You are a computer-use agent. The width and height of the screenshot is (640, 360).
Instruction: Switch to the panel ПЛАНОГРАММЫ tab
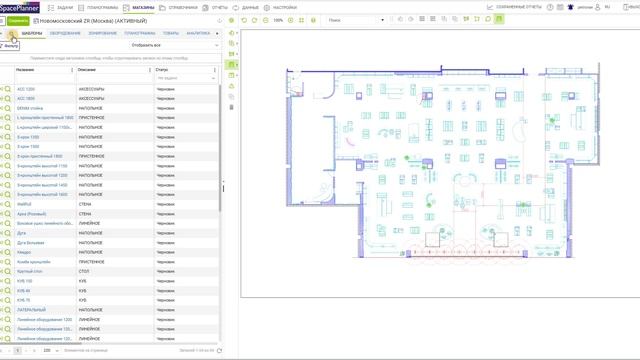tap(140, 33)
